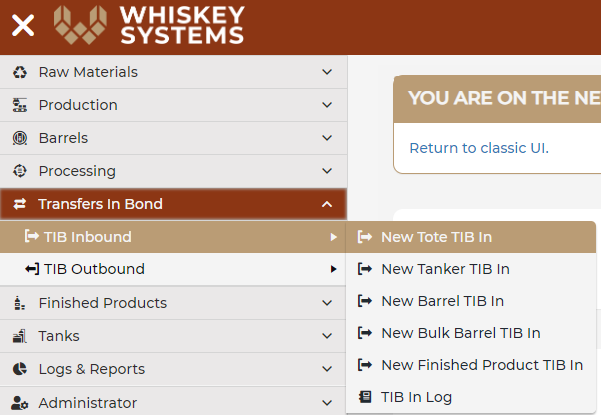Click the Administrator user-gear icon
Viewport: 601px width, 415px height.
click(20, 403)
